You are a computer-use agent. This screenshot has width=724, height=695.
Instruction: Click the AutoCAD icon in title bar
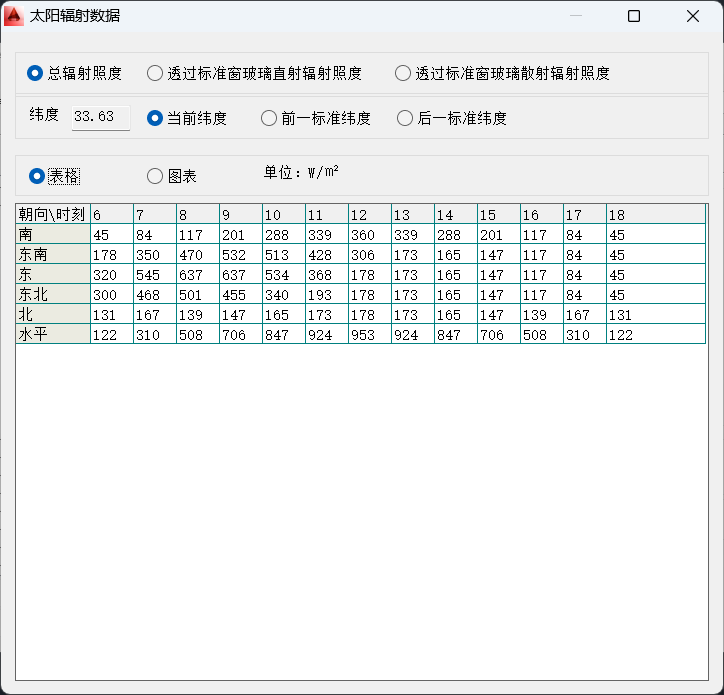coord(15,16)
